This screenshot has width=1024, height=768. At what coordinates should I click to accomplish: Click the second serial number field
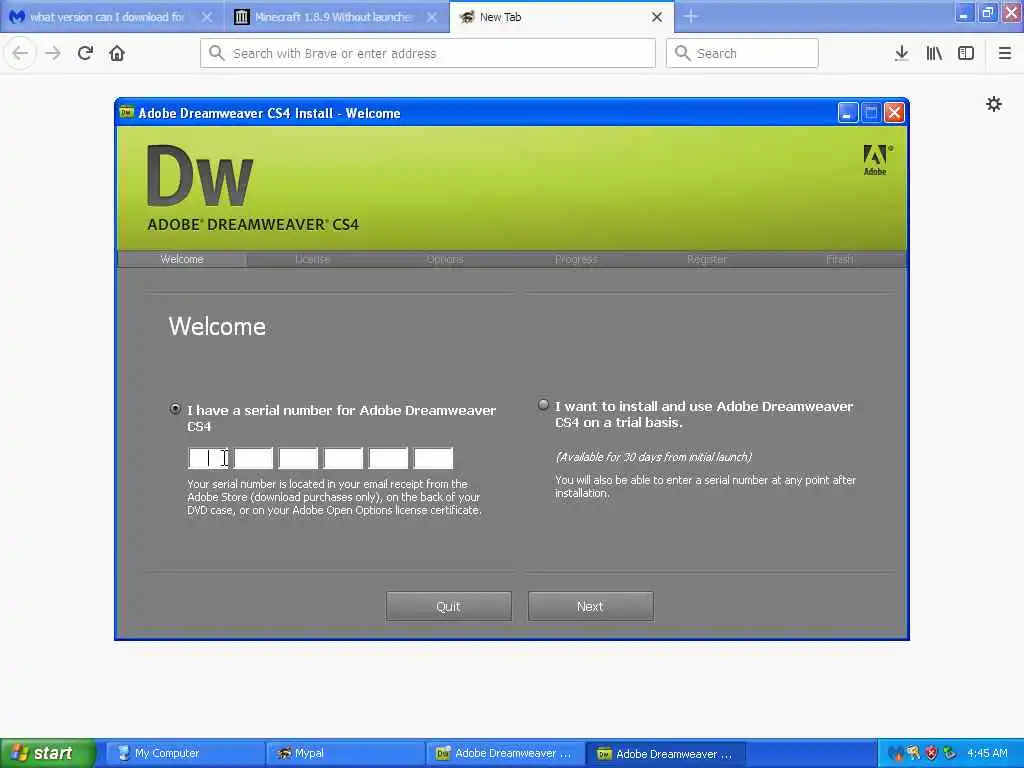pos(253,458)
